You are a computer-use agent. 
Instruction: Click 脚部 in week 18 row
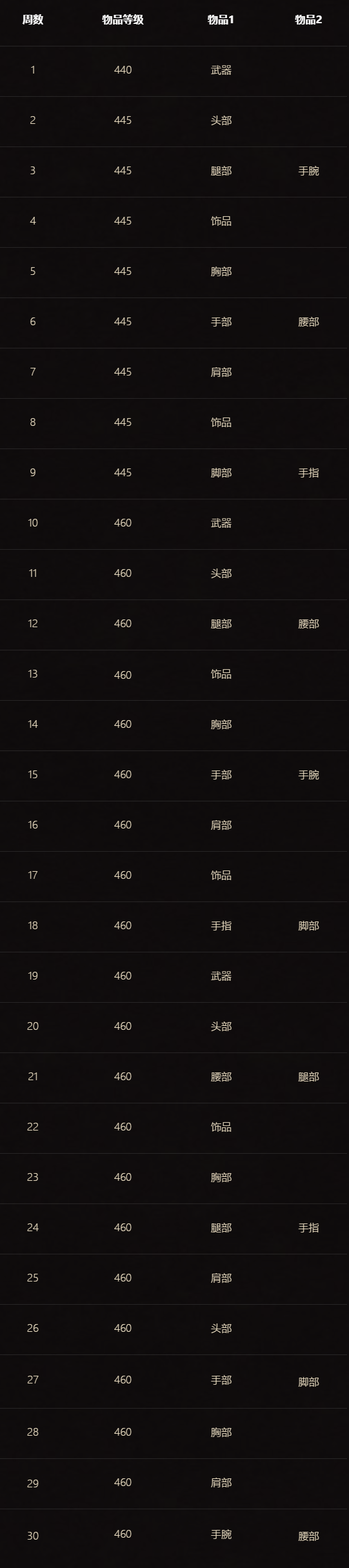308,925
